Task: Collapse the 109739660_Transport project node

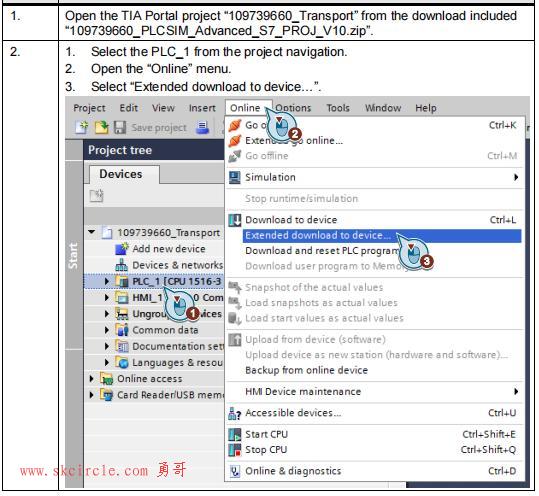Action: 91,232
